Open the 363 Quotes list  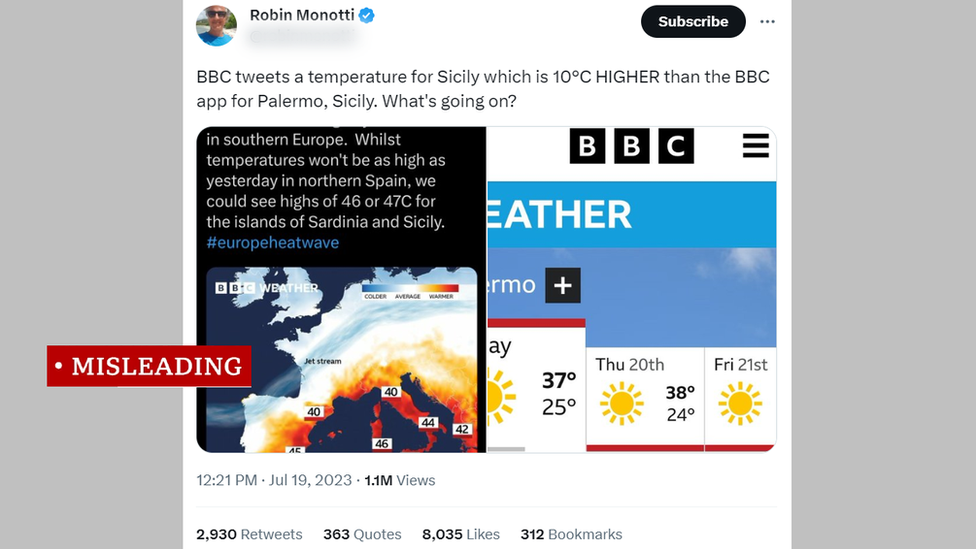tap(362, 535)
